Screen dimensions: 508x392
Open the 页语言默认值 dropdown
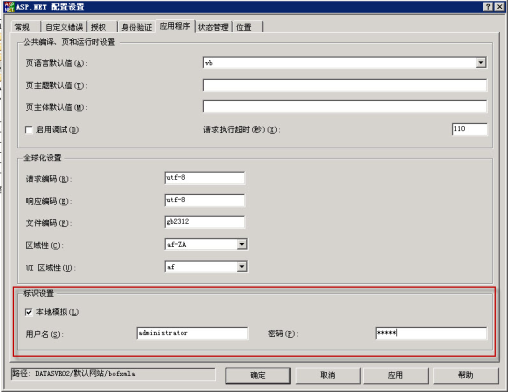pos(480,63)
